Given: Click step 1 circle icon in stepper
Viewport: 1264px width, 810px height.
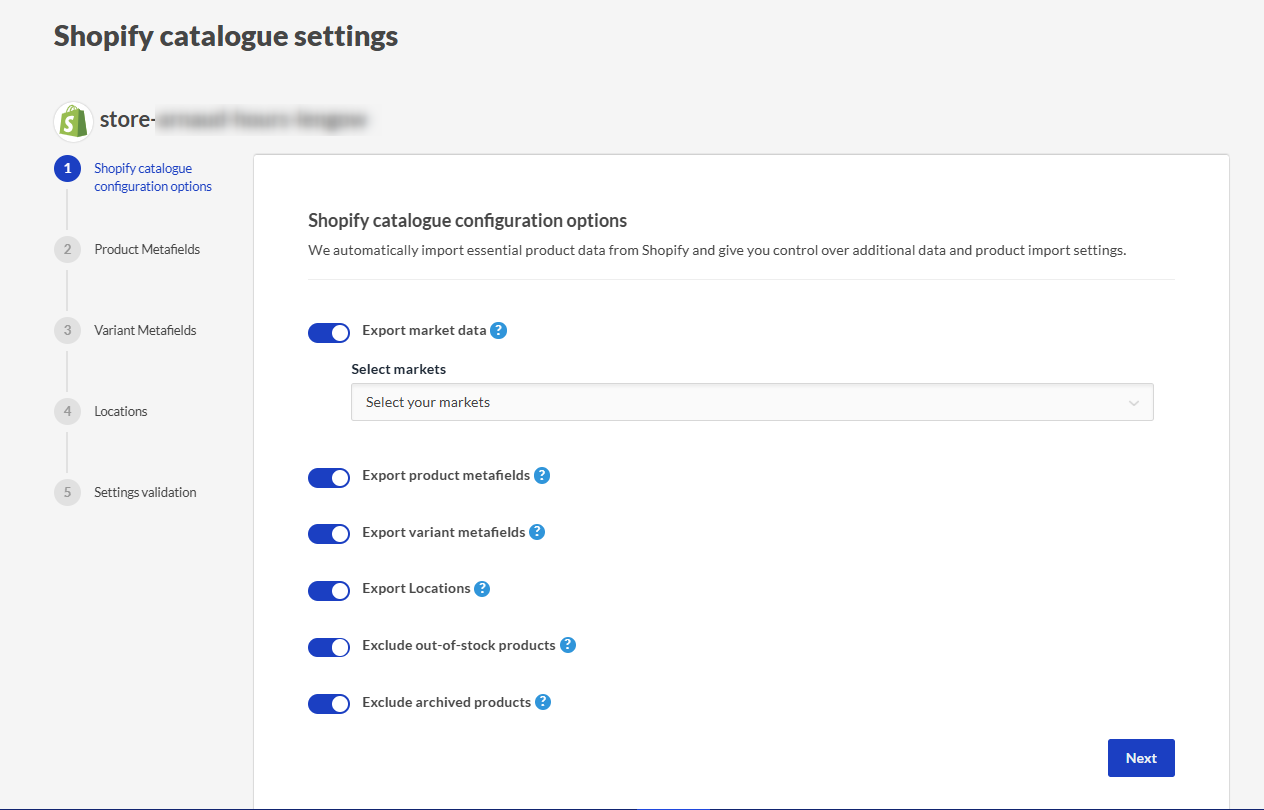Looking at the screenshot, I should pyautogui.click(x=67, y=169).
